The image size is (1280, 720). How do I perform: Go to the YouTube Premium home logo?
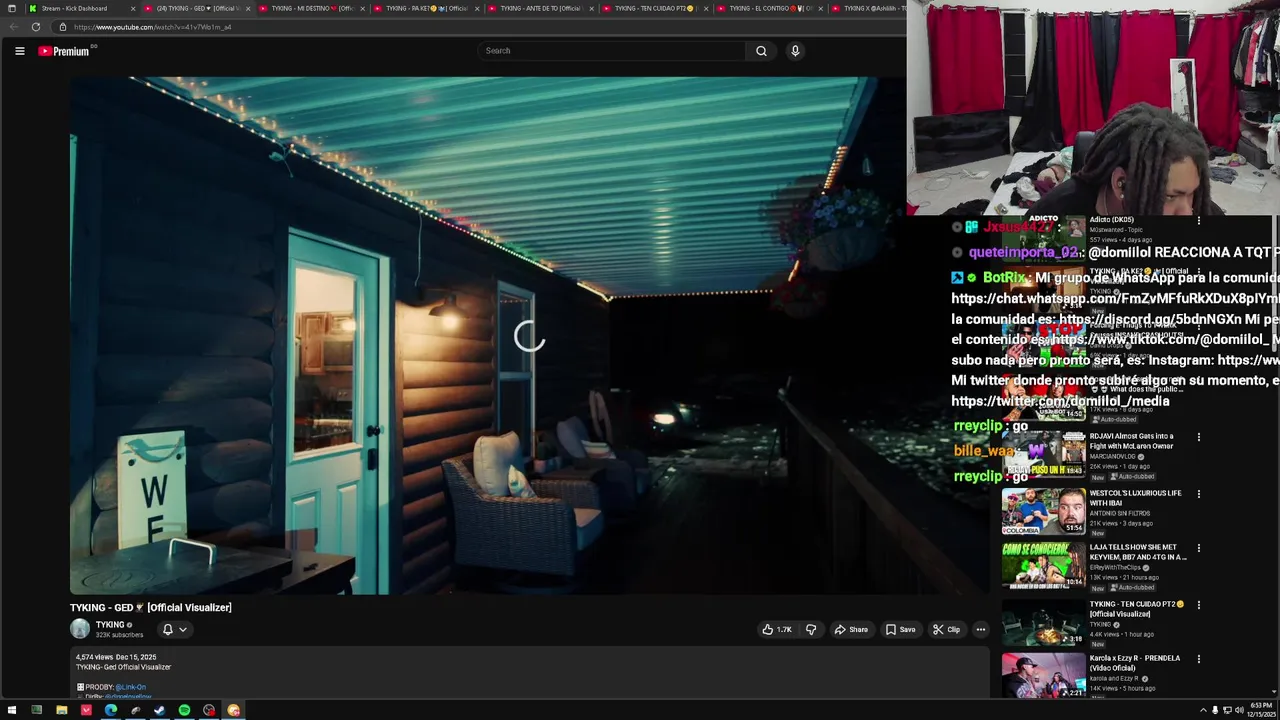pos(65,51)
